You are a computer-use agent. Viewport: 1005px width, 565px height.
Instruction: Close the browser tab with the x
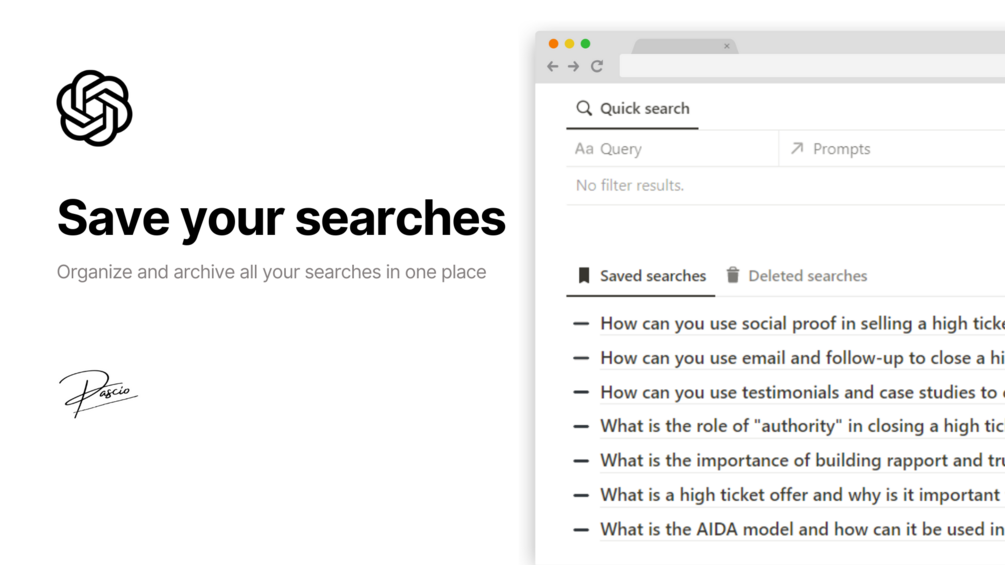click(727, 46)
